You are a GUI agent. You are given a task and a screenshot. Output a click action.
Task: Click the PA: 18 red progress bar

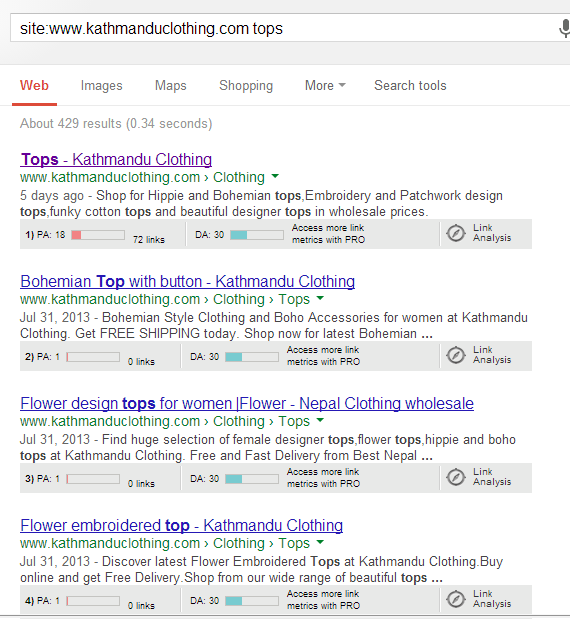98,235
